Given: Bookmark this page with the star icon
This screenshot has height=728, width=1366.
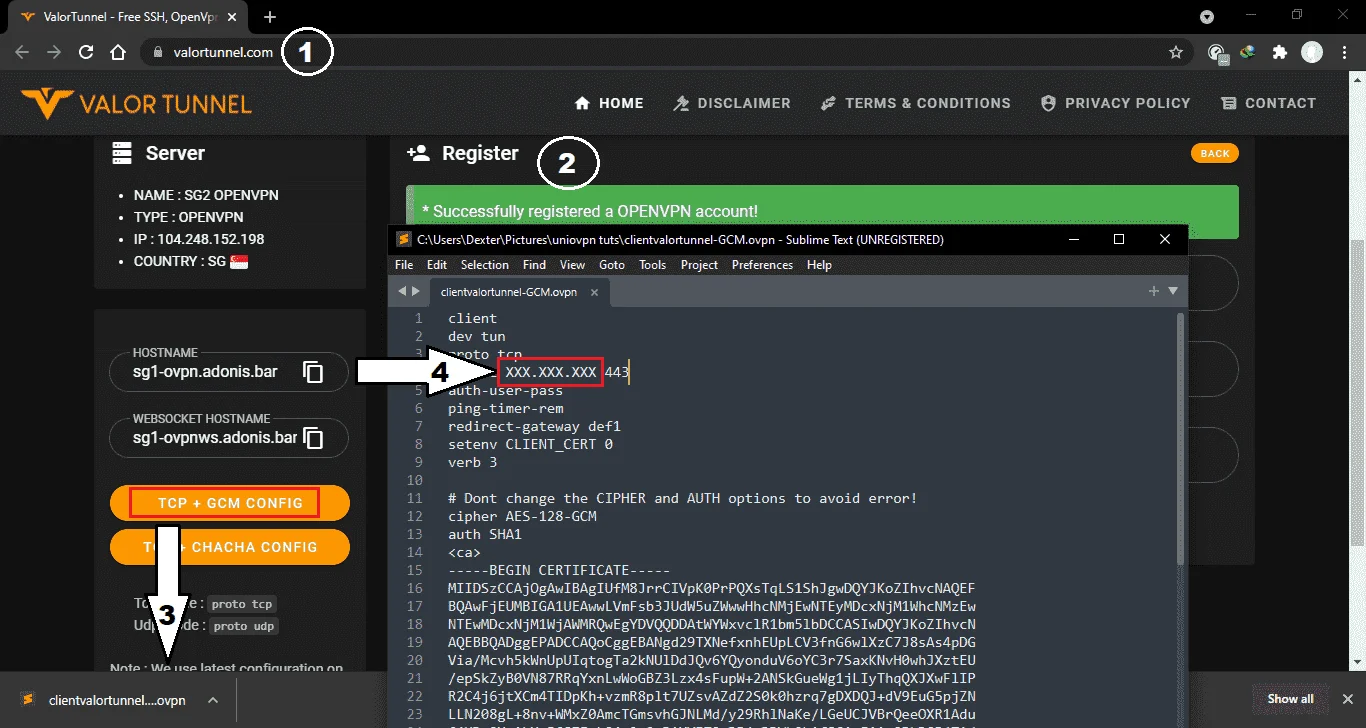Looking at the screenshot, I should click(1176, 53).
